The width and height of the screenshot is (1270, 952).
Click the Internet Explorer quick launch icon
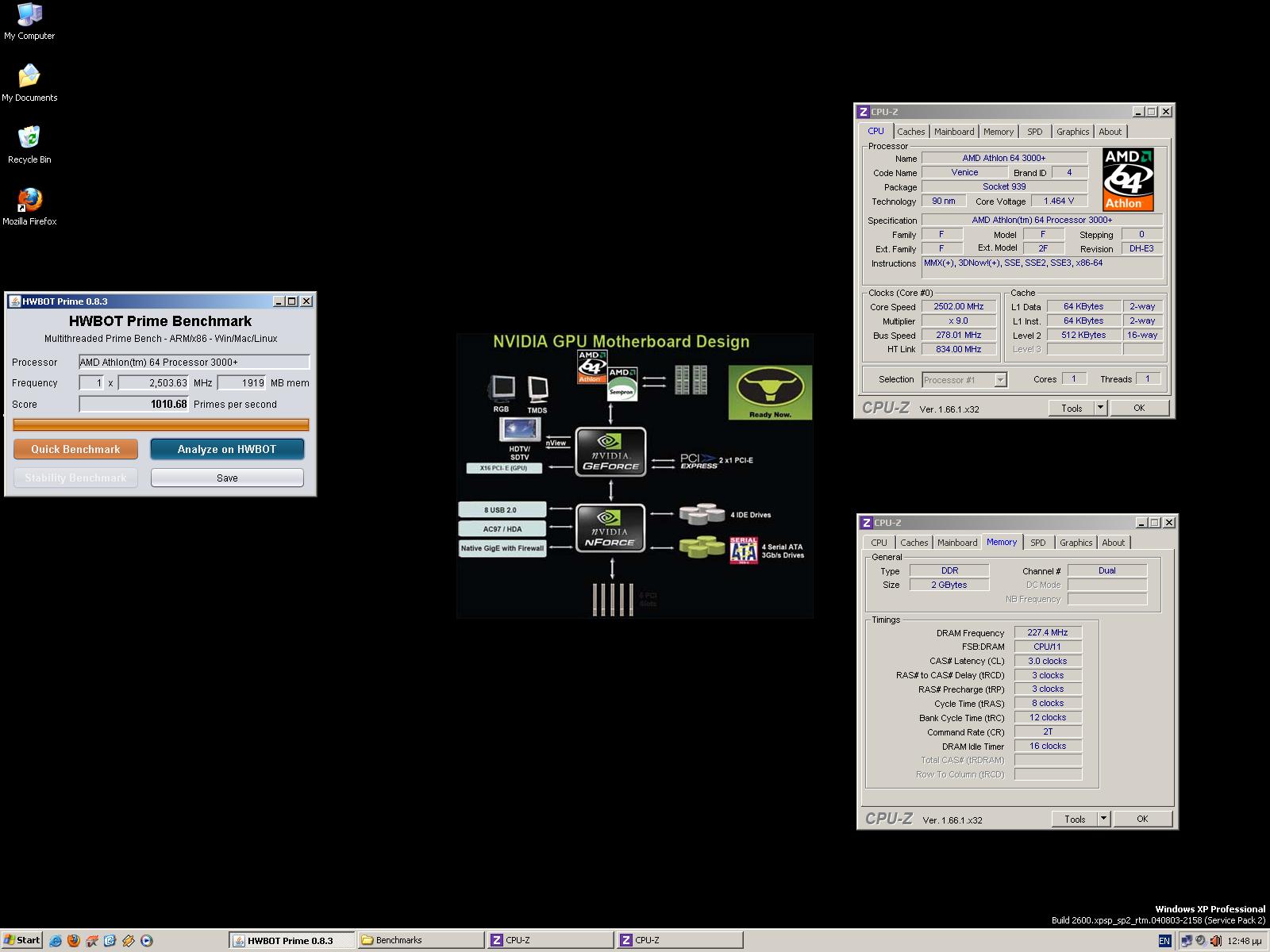[x=56, y=941]
